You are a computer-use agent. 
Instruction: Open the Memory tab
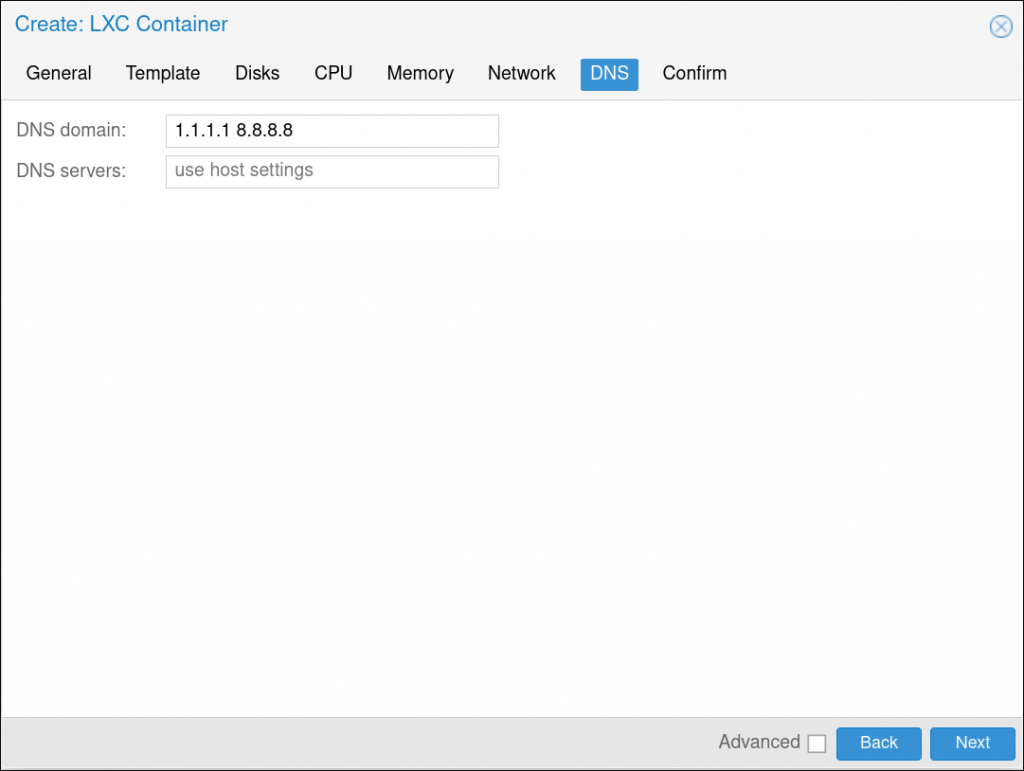[x=420, y=74]
